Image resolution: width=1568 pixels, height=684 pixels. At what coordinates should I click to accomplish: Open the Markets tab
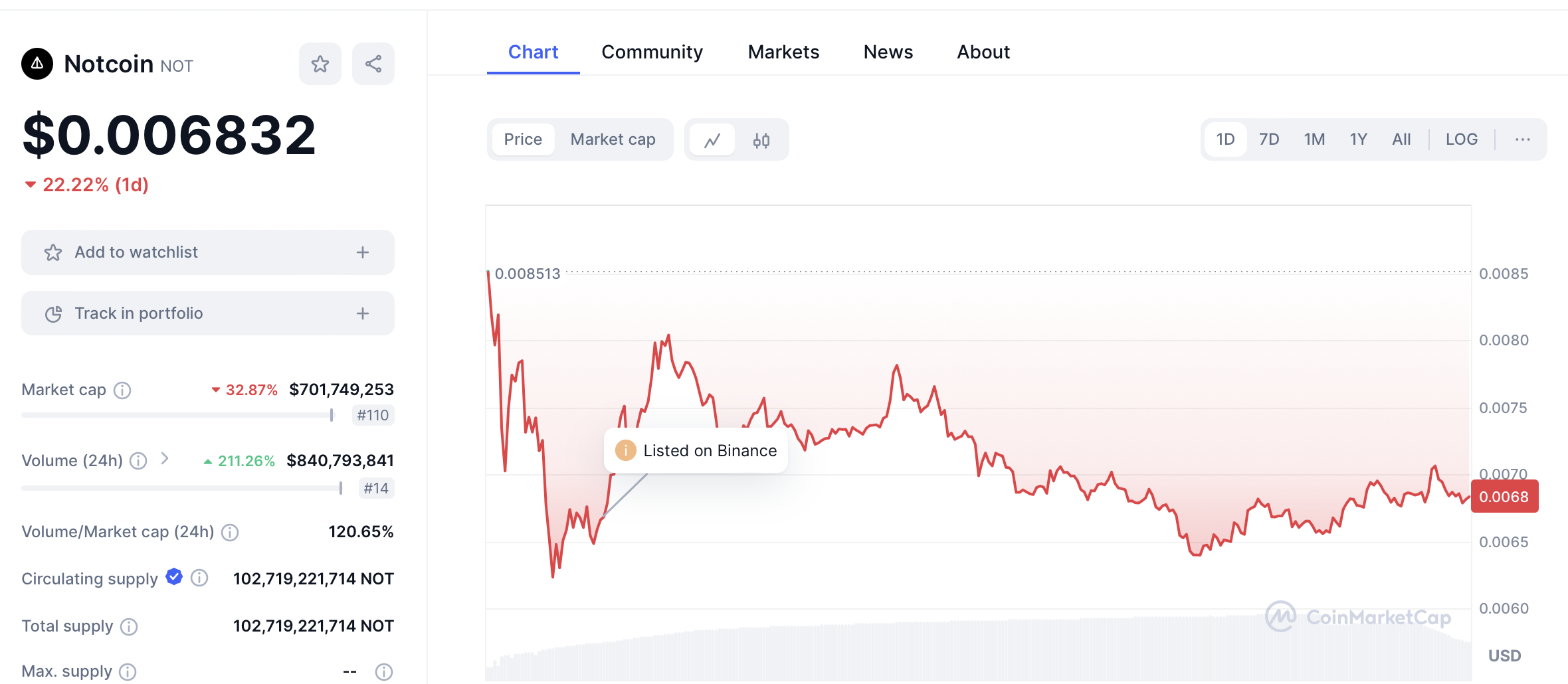click(783, 52)
